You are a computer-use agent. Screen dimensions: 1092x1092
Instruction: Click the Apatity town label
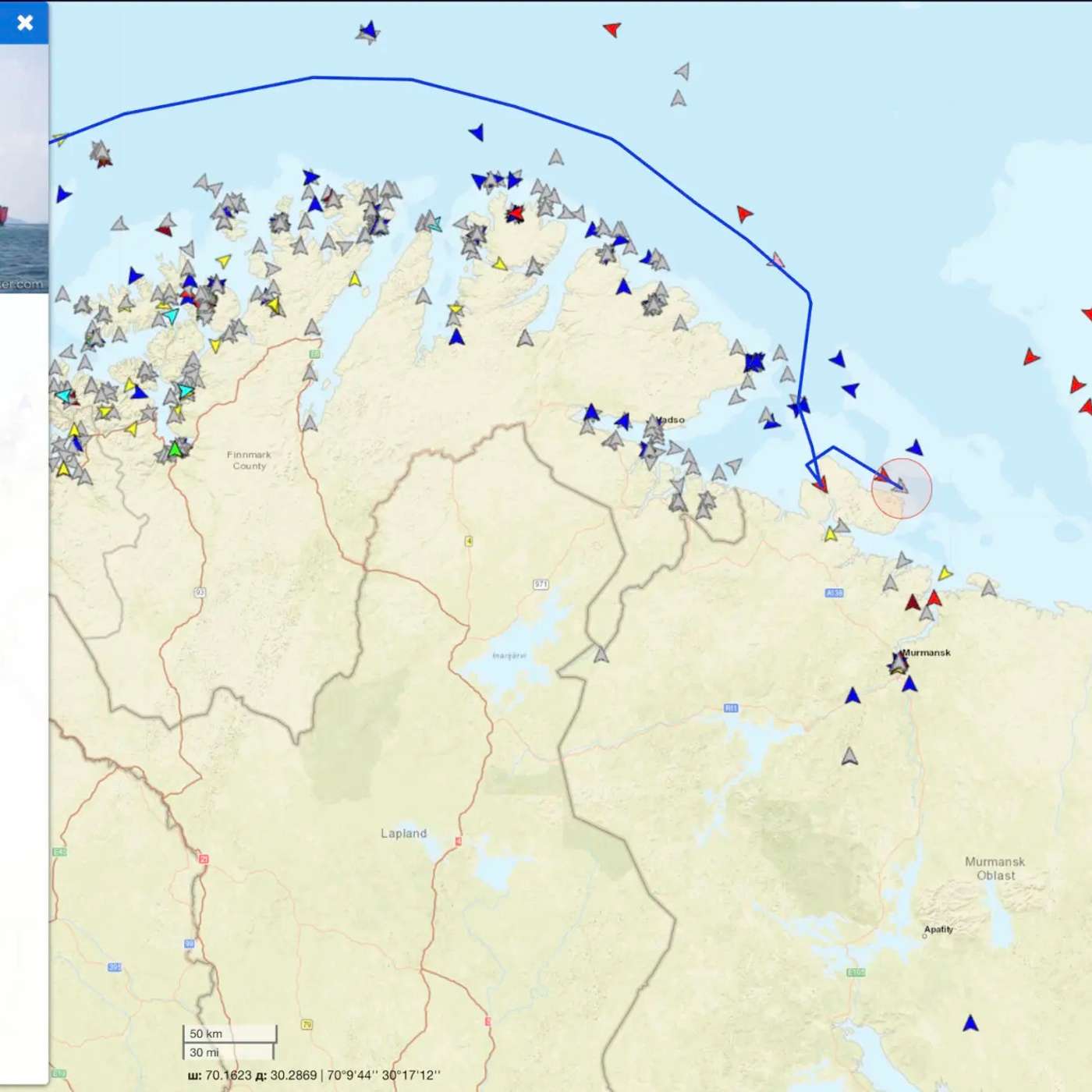[x=938, y=929]
